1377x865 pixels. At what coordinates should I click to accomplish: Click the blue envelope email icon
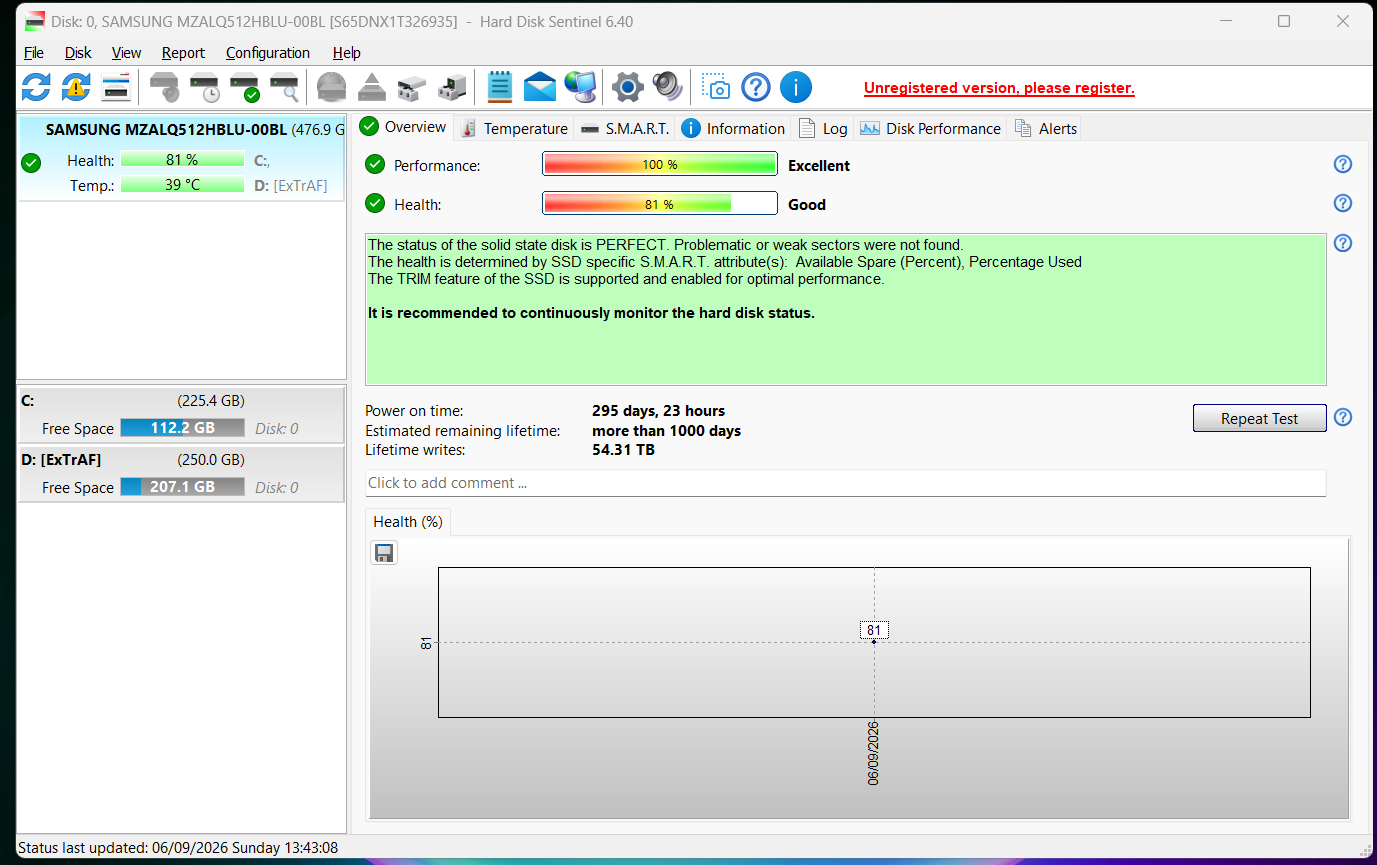pyautogui.click(x=540, y=88)
